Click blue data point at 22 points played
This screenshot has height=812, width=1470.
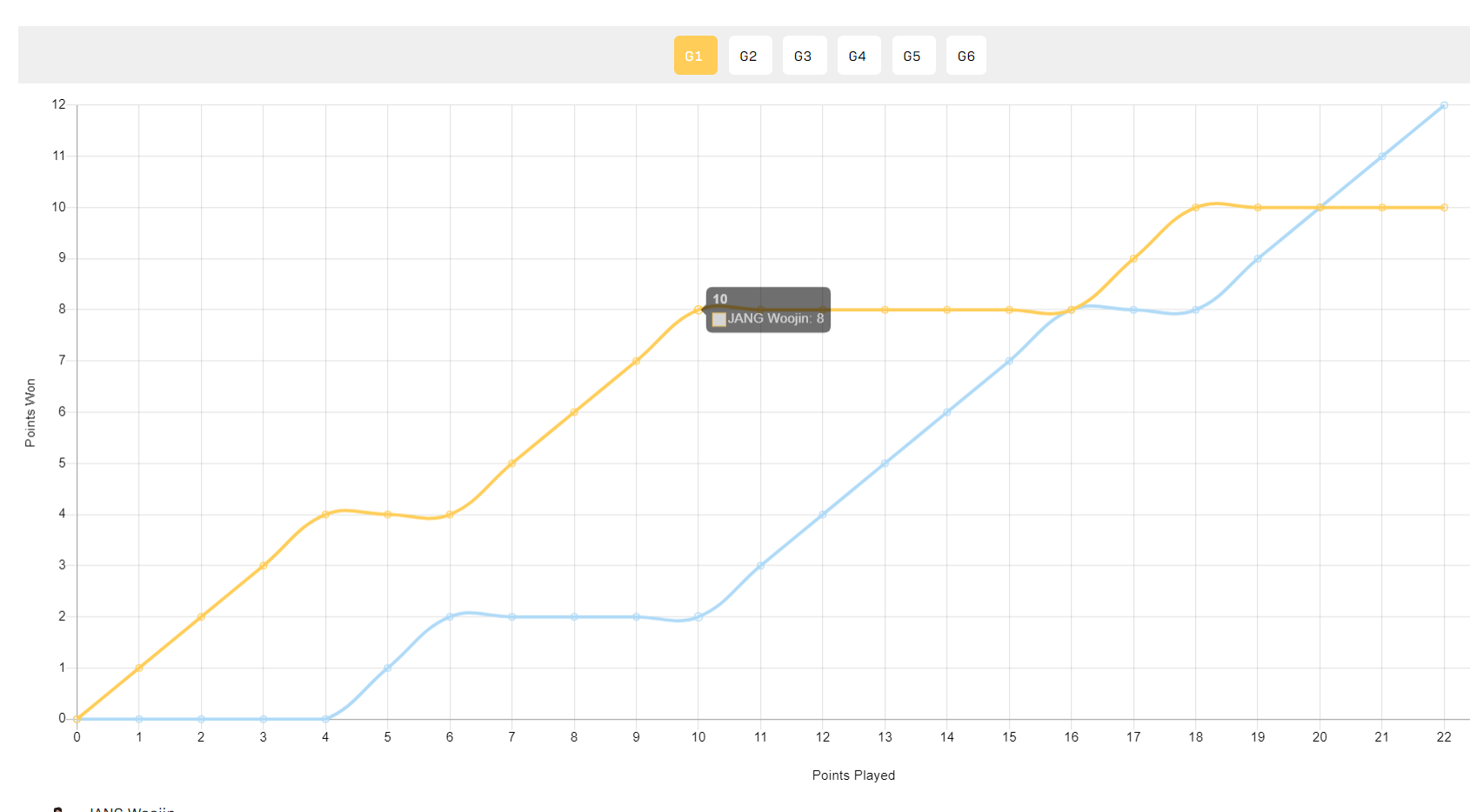pos(1444,105)
